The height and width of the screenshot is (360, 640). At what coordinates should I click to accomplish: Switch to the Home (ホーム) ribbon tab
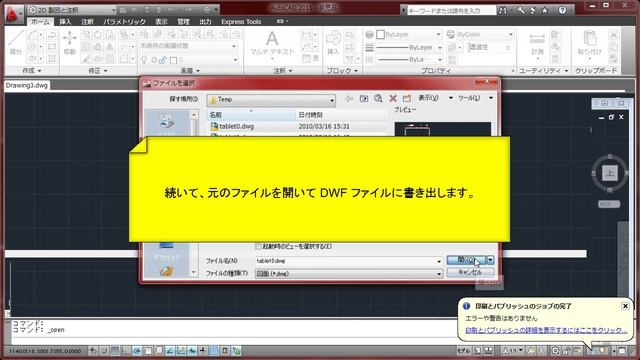(x=40, y=22)
